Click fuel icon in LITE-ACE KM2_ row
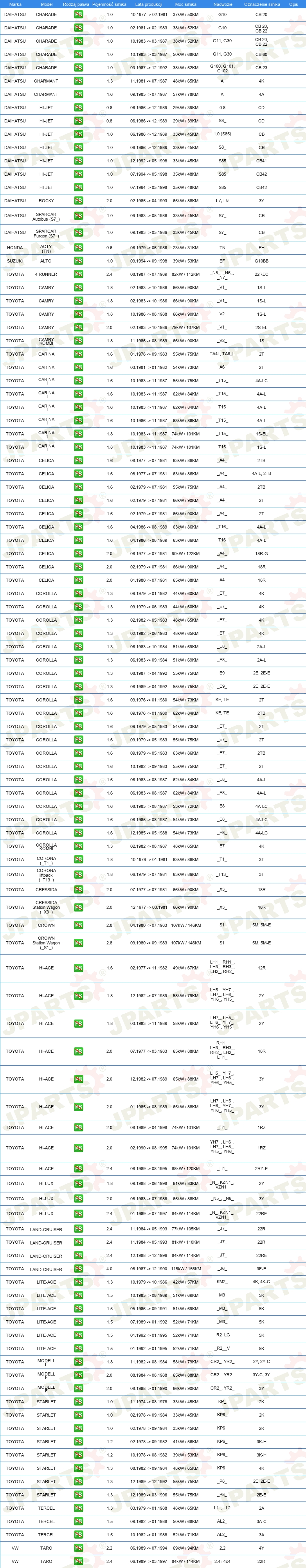The width and height of the screenshot is (306, 1568). pos(79,1282)
